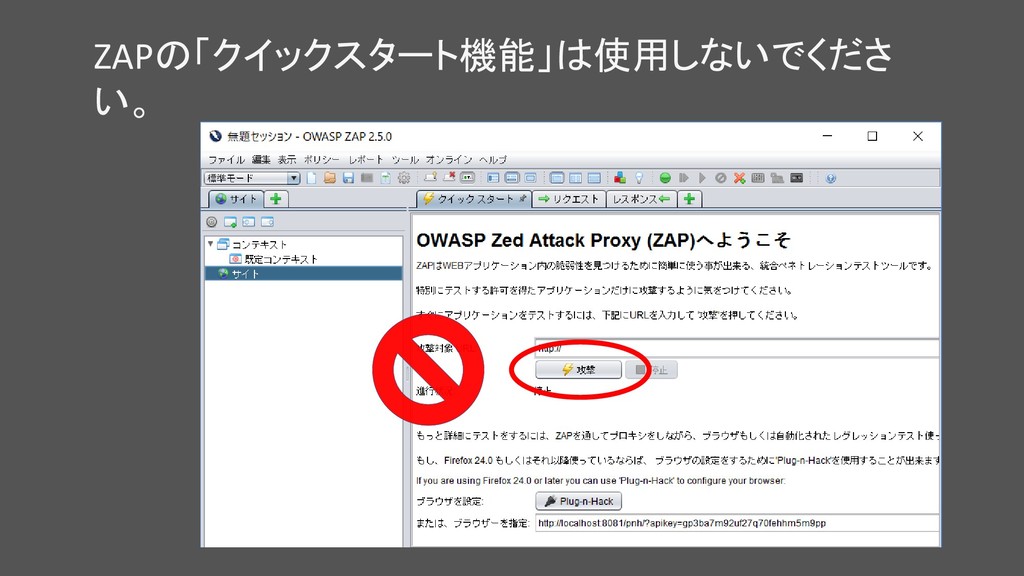
Task: Click the 'ブラウザを設定:' label
Action: click(450, 502)
